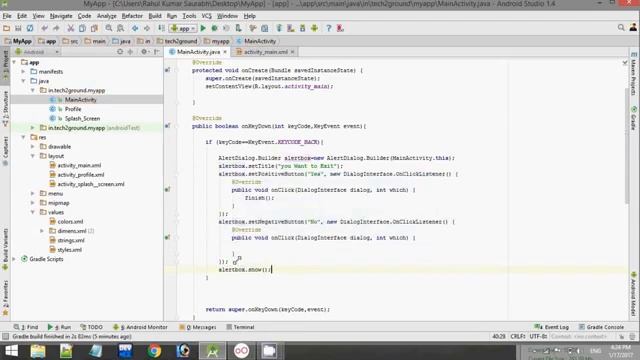Select activity_profile.xml in layout folder

click(x=80, y=175)
